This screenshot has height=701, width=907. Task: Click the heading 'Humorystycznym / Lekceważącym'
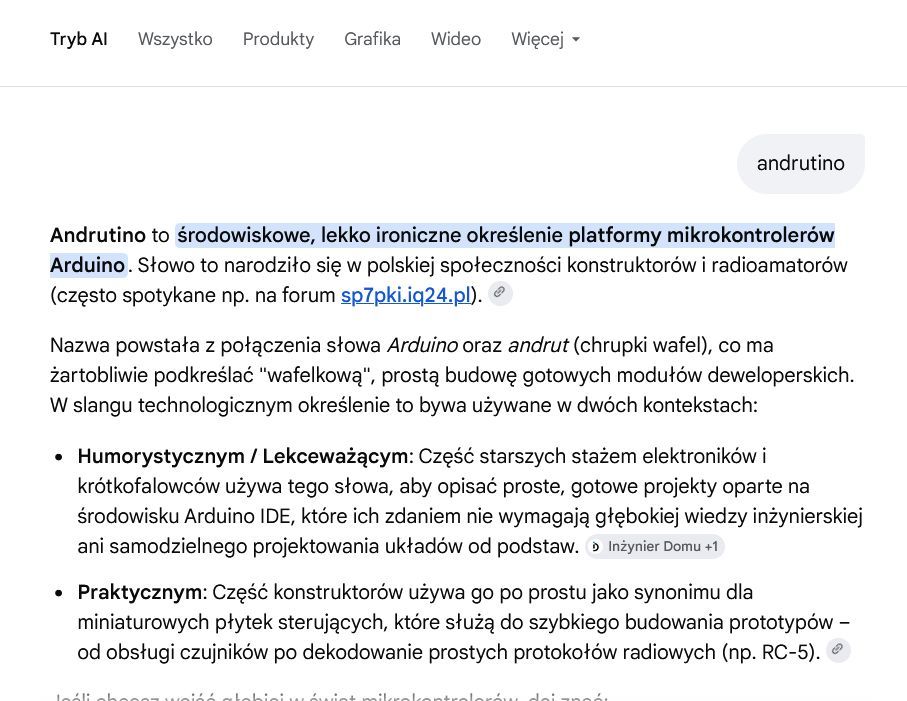click(243, 456)
